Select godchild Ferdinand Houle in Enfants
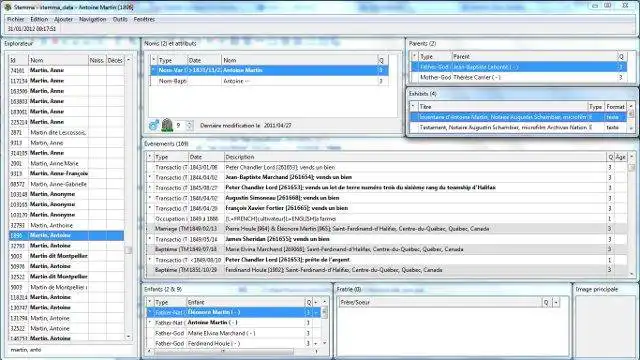The image size is (640, 360). coord(234,344)
